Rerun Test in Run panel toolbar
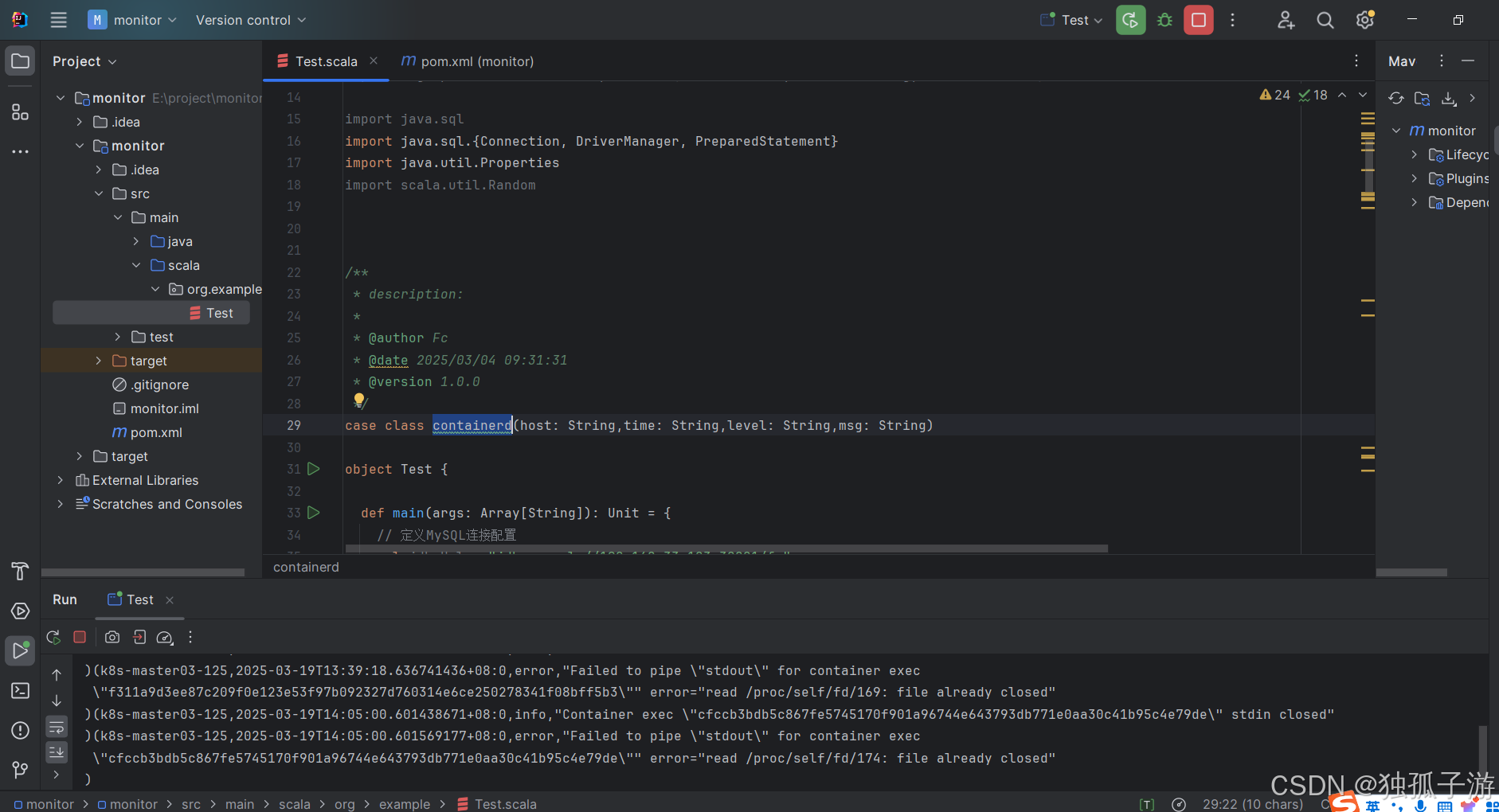Screen dimensions: 1499x812 click(x=53, y=637)
